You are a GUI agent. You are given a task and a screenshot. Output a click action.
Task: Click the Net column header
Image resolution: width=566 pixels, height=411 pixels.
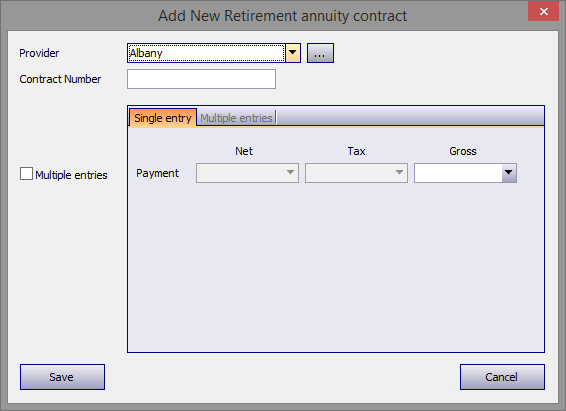coord(244,151)
